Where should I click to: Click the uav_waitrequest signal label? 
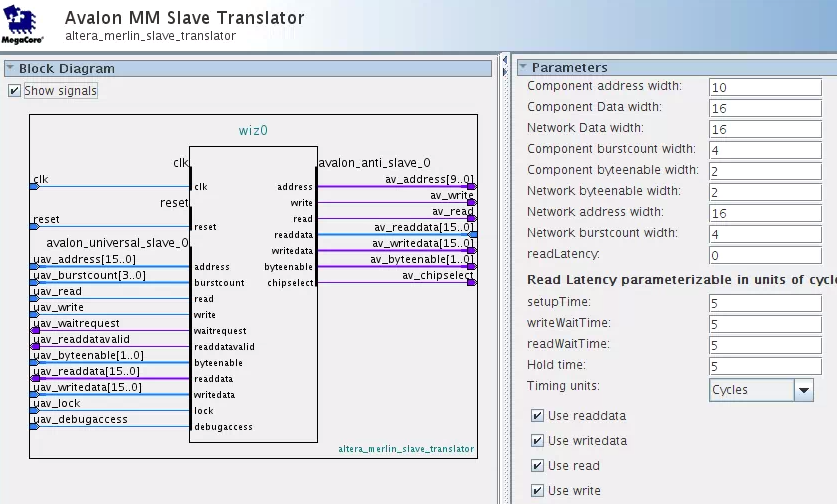click(x=76, y=324)
